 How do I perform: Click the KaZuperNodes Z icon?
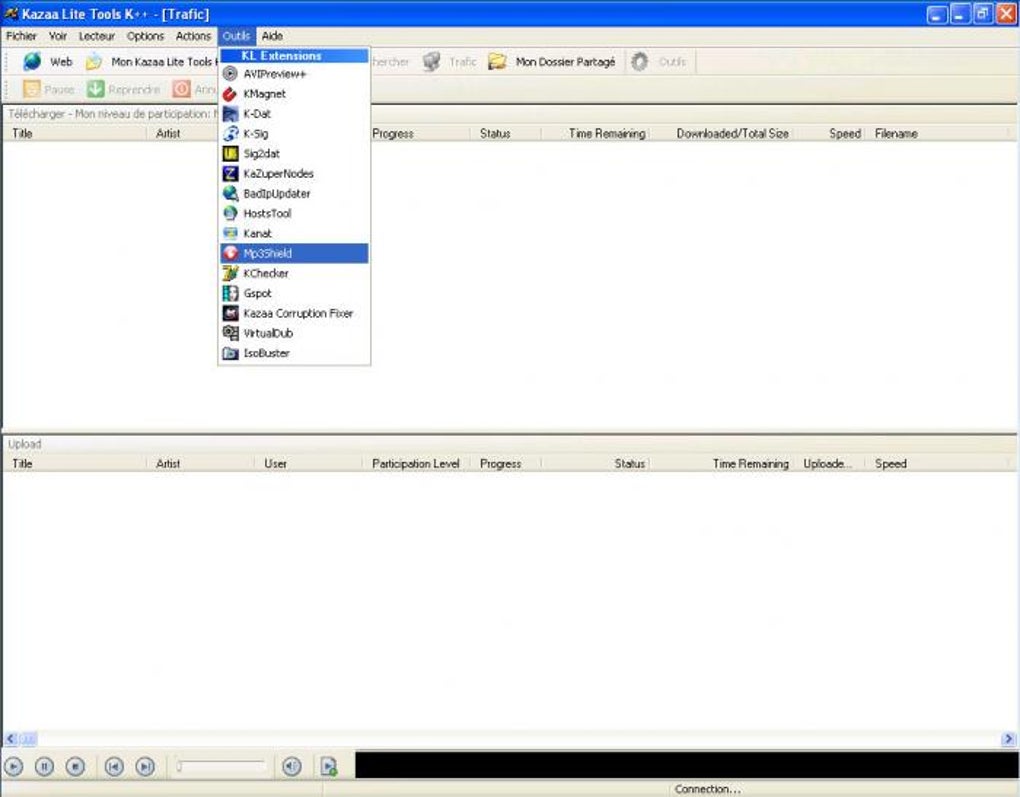[230, 174]
